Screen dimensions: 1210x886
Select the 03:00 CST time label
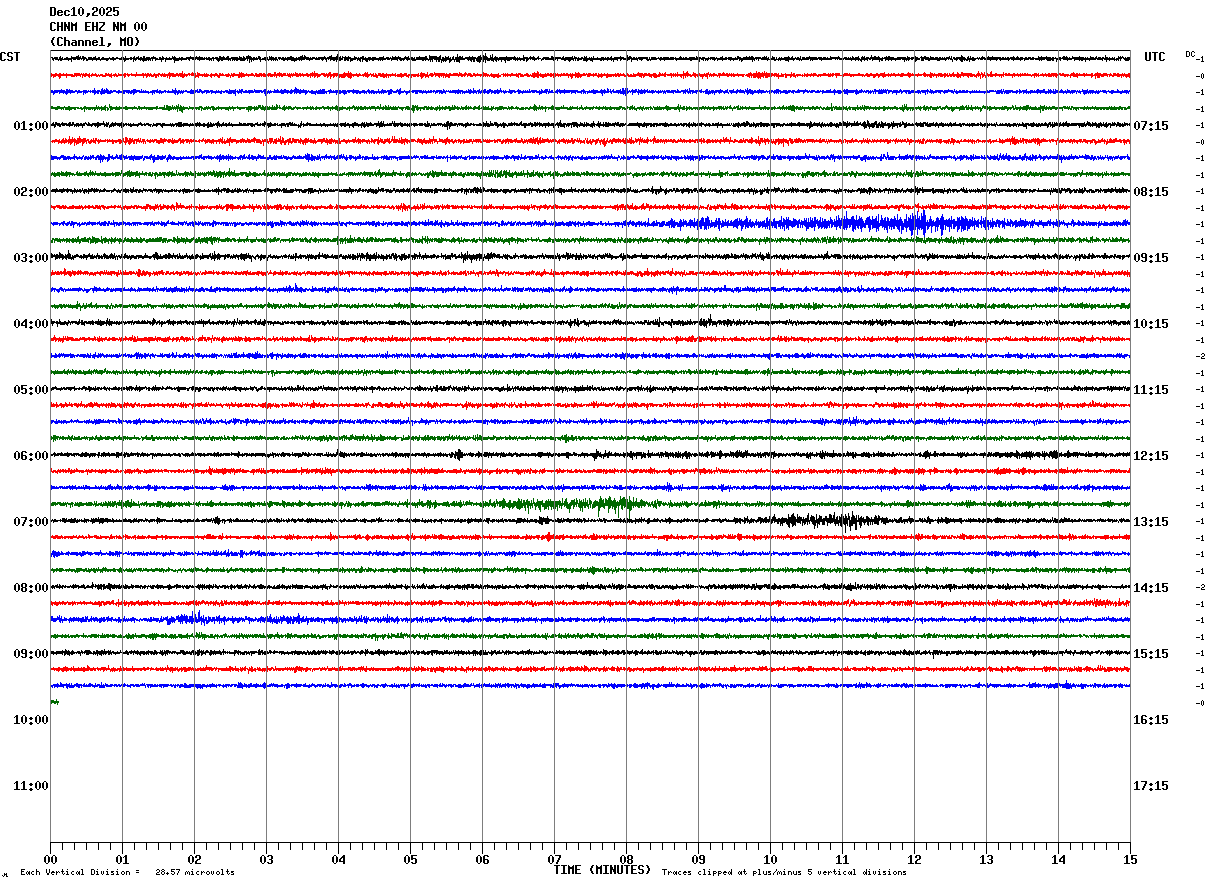[x=30, y=257]
